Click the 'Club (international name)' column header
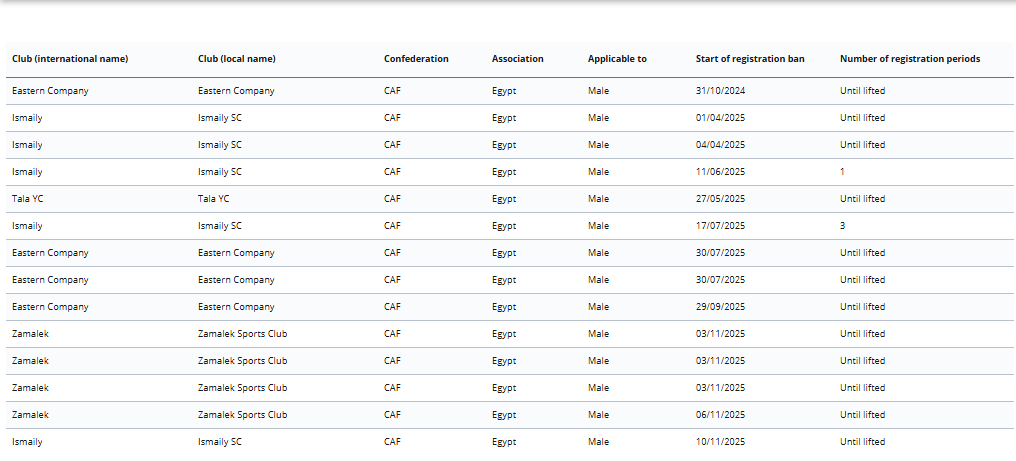This screenshot has width=1016, height=461. pos(70,59)
